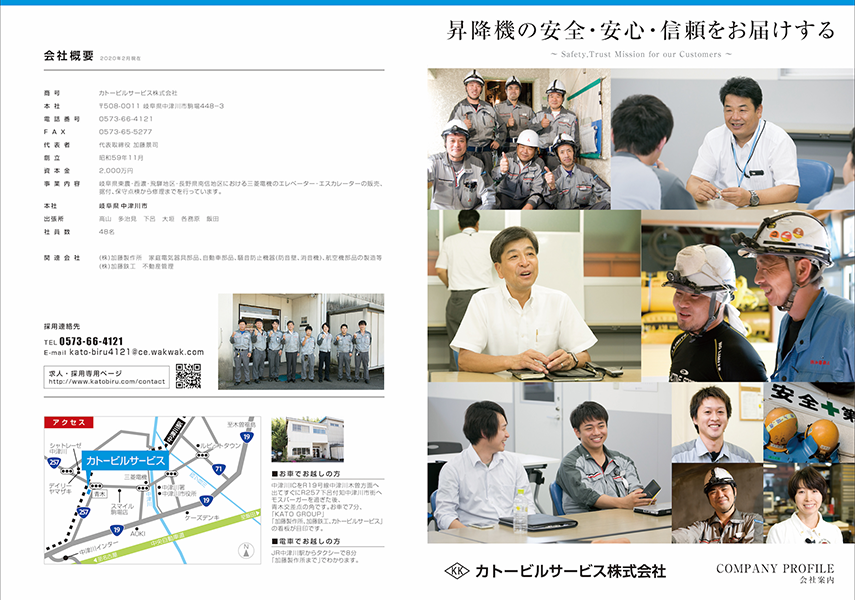Click the white office building photo
The width and height of the screenshot is (855, 600).
point(308,440)
